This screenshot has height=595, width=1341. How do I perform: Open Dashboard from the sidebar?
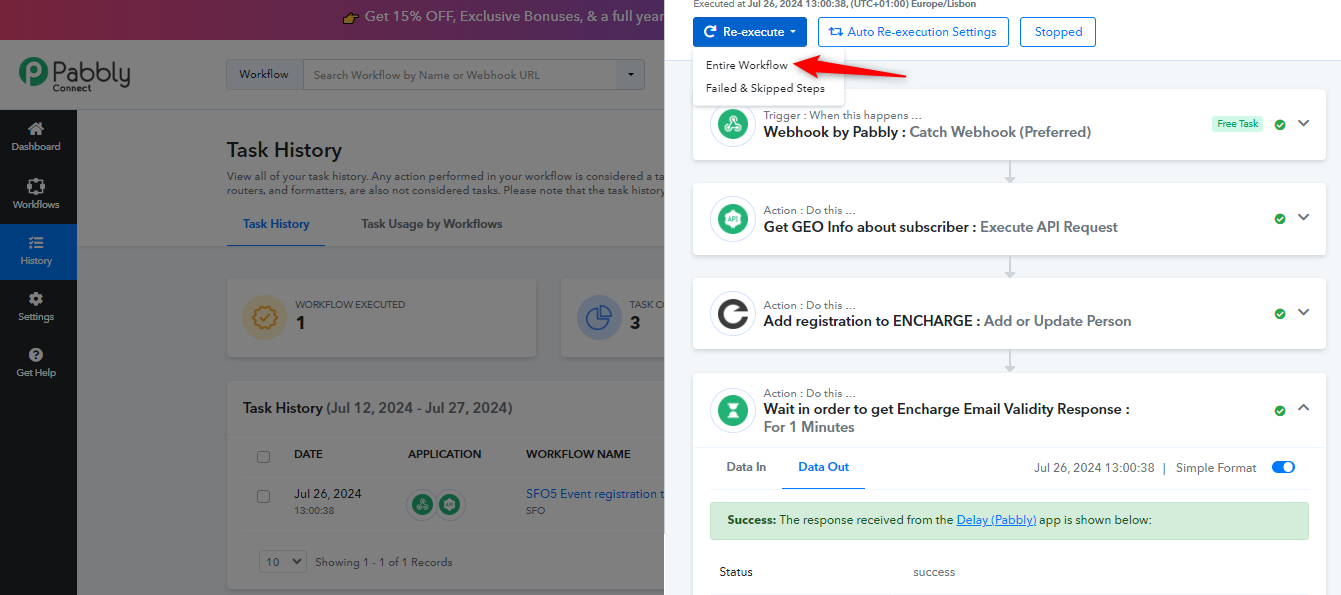(x=36, y=137)
